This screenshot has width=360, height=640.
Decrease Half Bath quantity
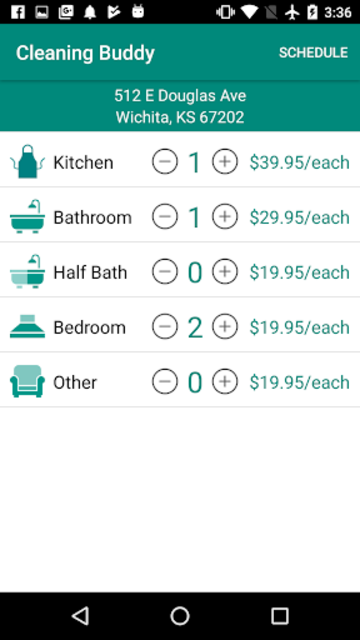pos(165,271)
